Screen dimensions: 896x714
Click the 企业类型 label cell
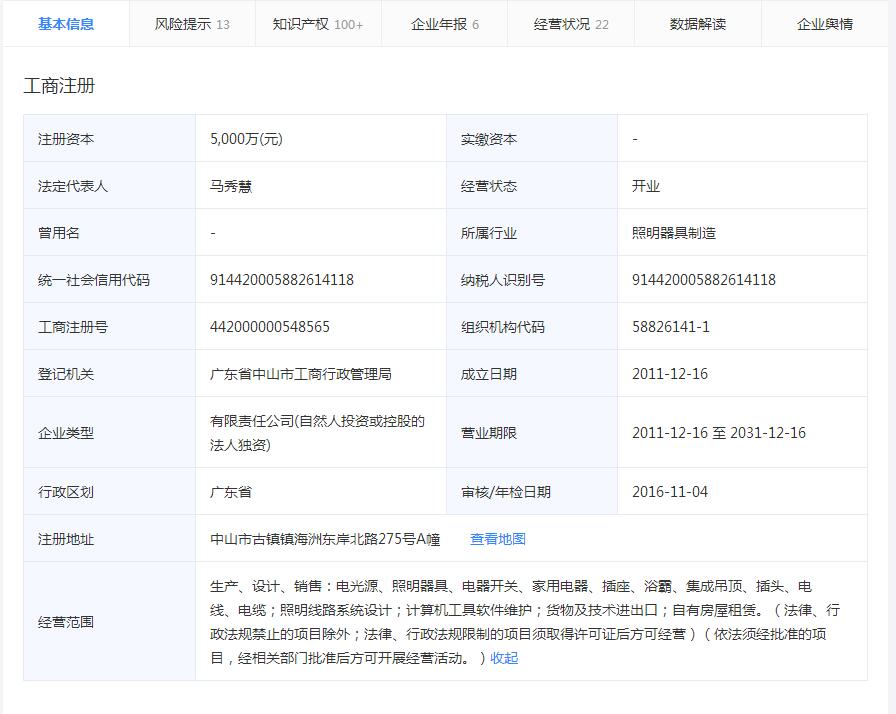109,433
